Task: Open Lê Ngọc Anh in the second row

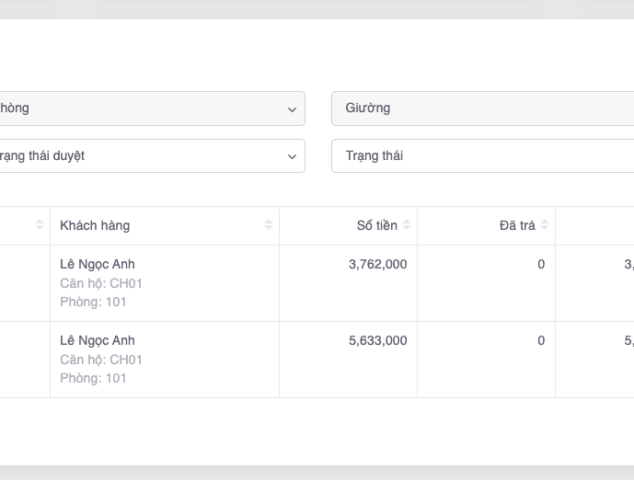Action: tap(97, 341)
